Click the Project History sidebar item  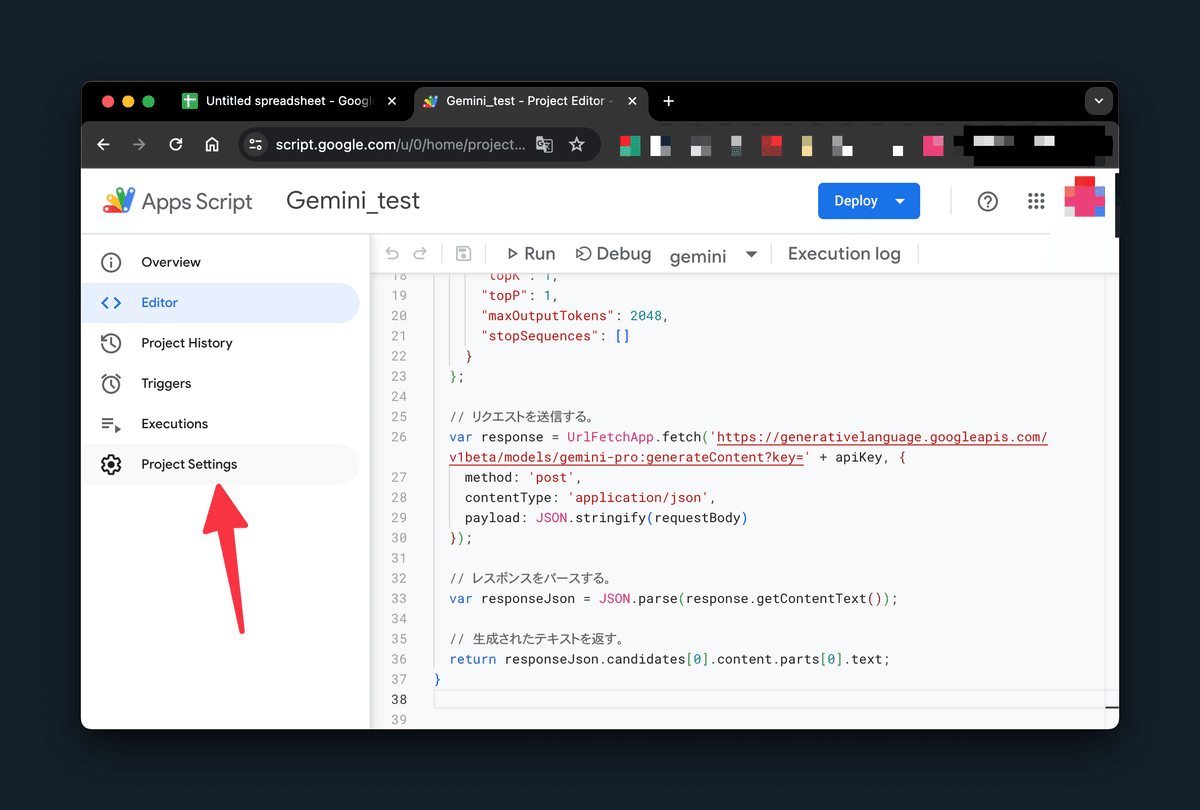[x=220, y=343]
